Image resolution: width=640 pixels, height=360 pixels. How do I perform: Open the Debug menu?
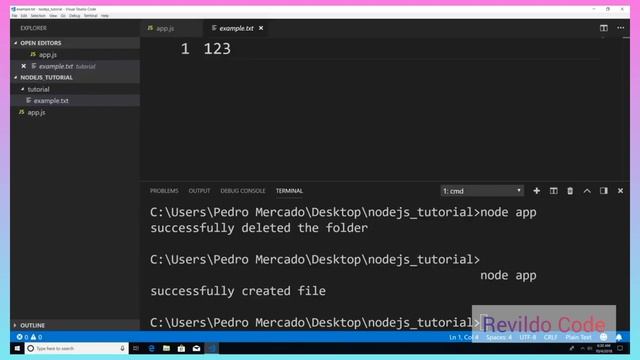pos(74,16)
